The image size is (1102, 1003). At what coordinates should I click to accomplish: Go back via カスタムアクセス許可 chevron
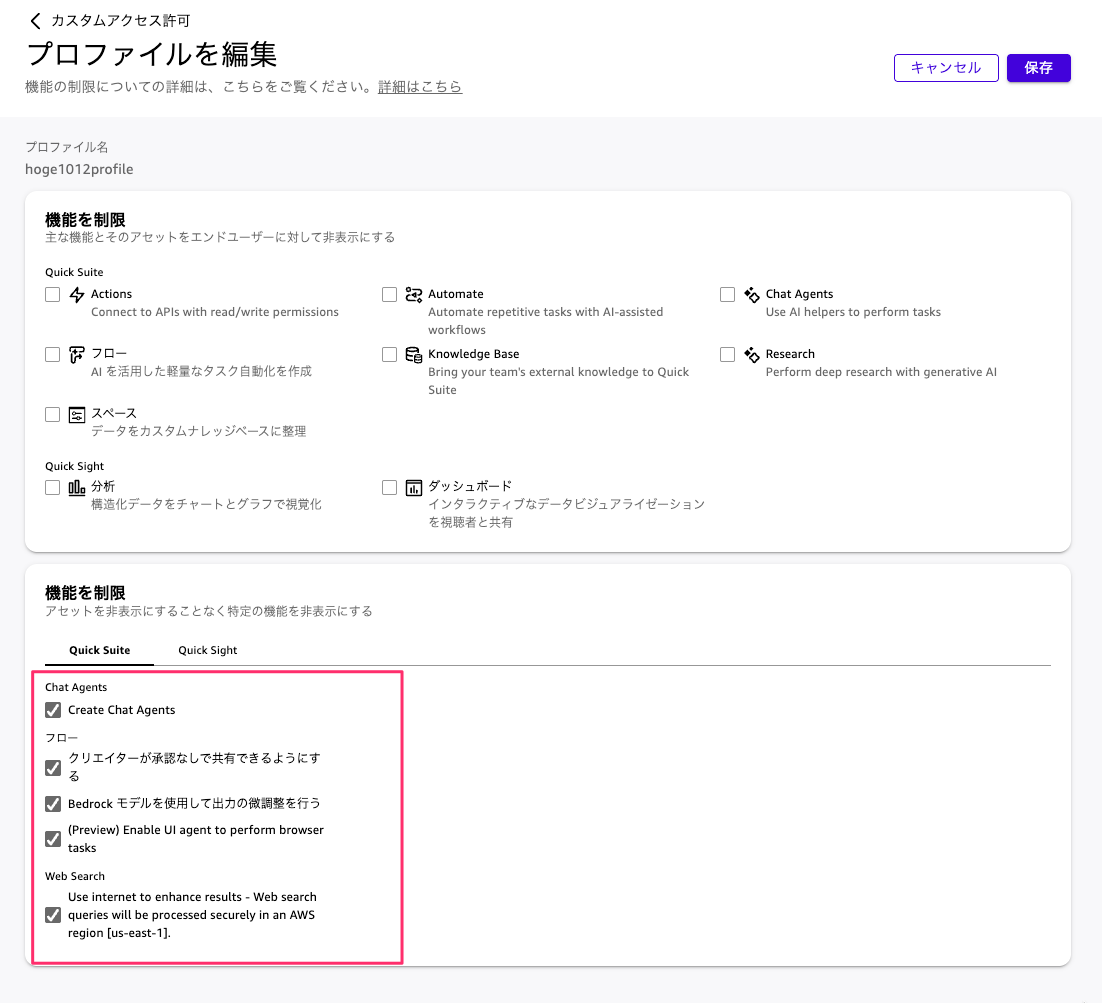pos(36,21)
